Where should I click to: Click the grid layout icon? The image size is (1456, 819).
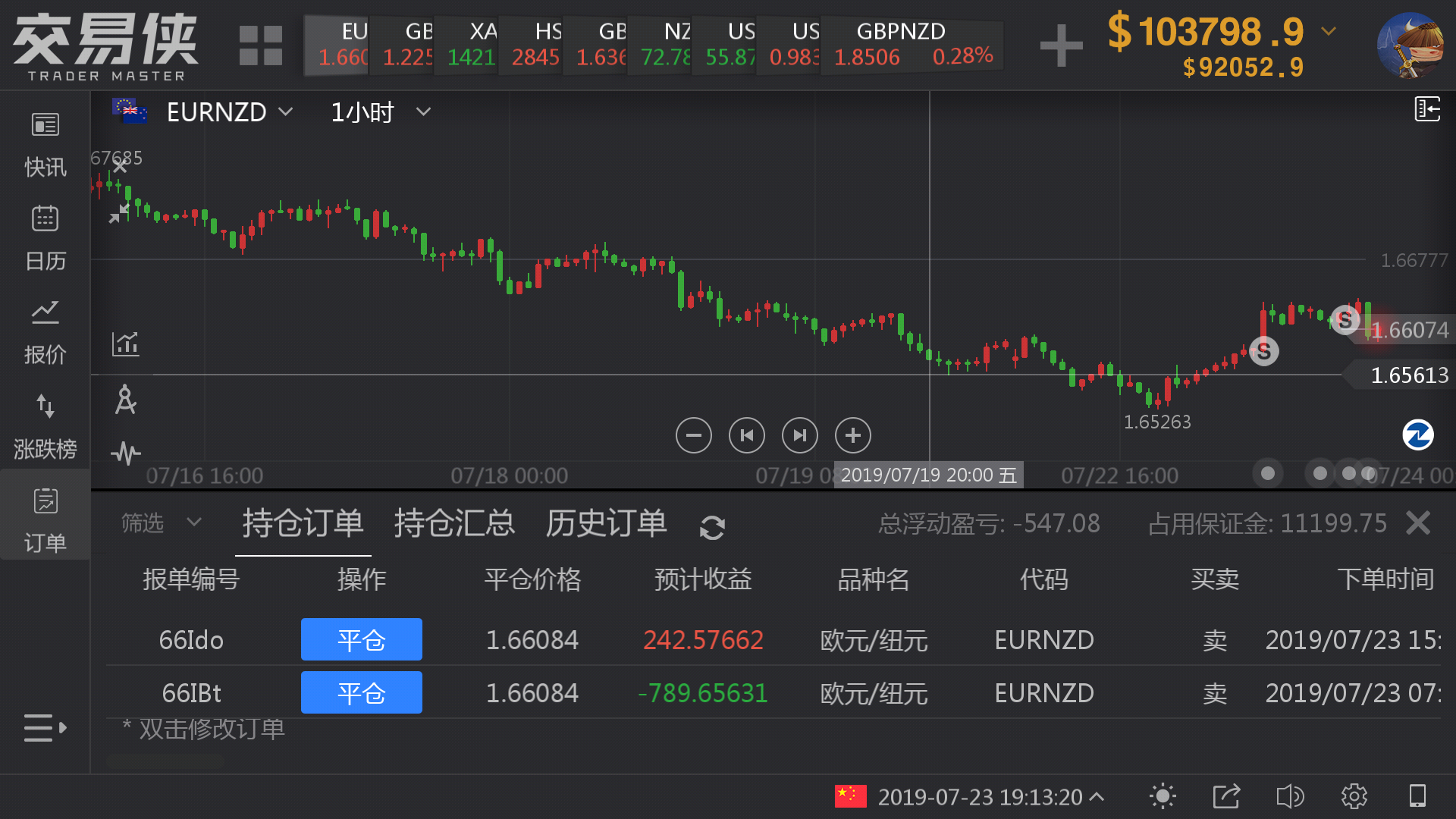pyautogui.click(x=260, y=45)
